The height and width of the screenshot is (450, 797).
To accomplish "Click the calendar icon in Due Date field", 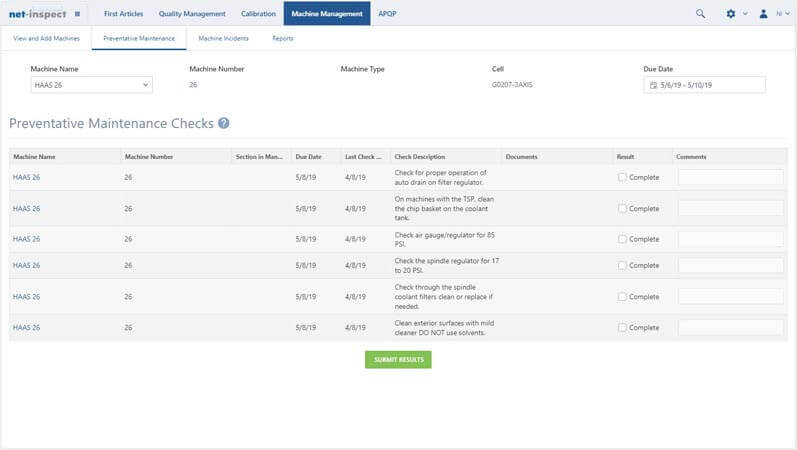I will click(x=653, y=86).
